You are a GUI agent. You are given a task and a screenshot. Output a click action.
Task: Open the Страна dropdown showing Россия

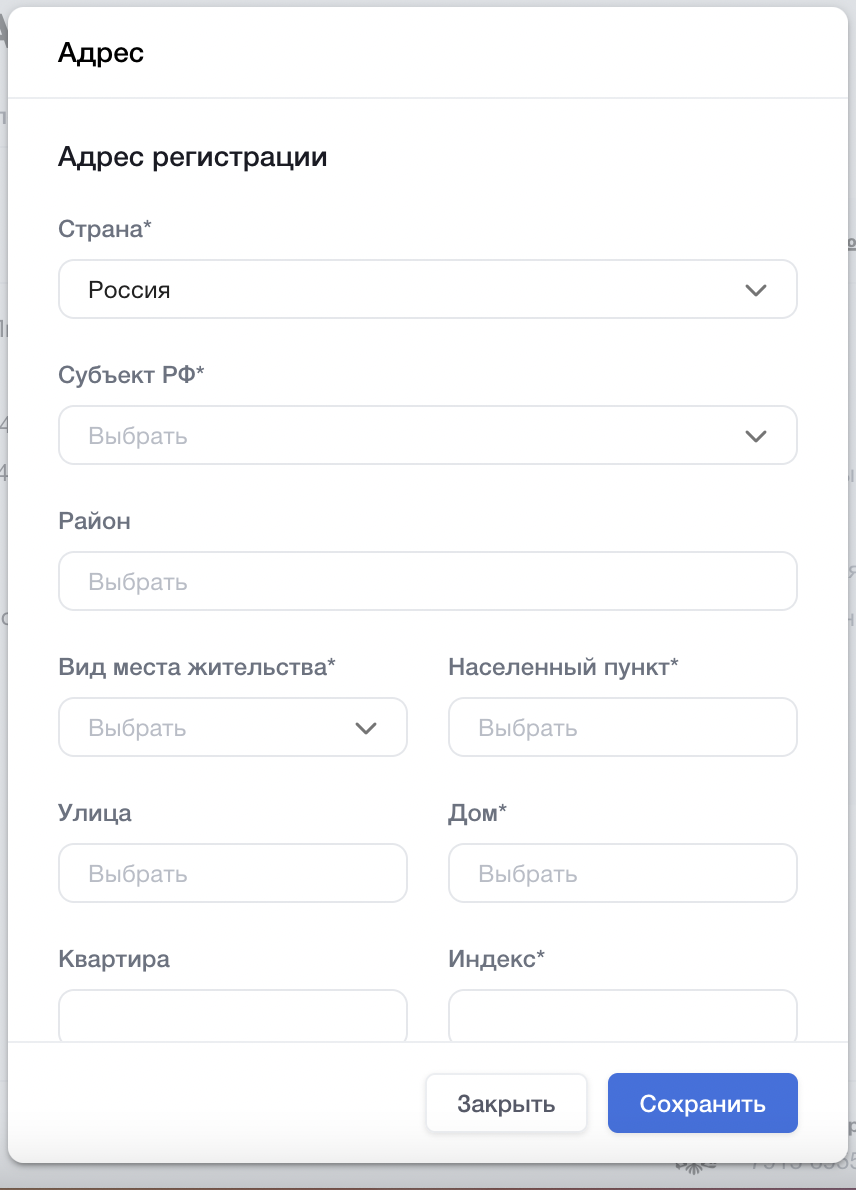tap(400, 290)
